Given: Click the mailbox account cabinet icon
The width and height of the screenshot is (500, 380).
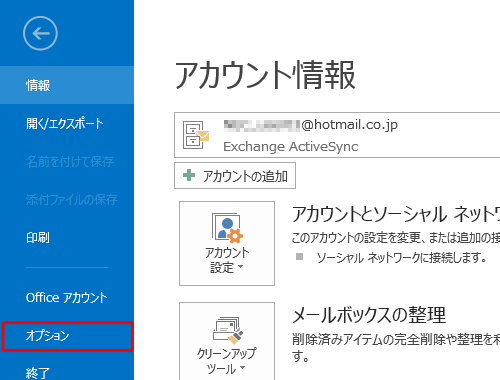Looking at the screenshot, I should [196, 135].
